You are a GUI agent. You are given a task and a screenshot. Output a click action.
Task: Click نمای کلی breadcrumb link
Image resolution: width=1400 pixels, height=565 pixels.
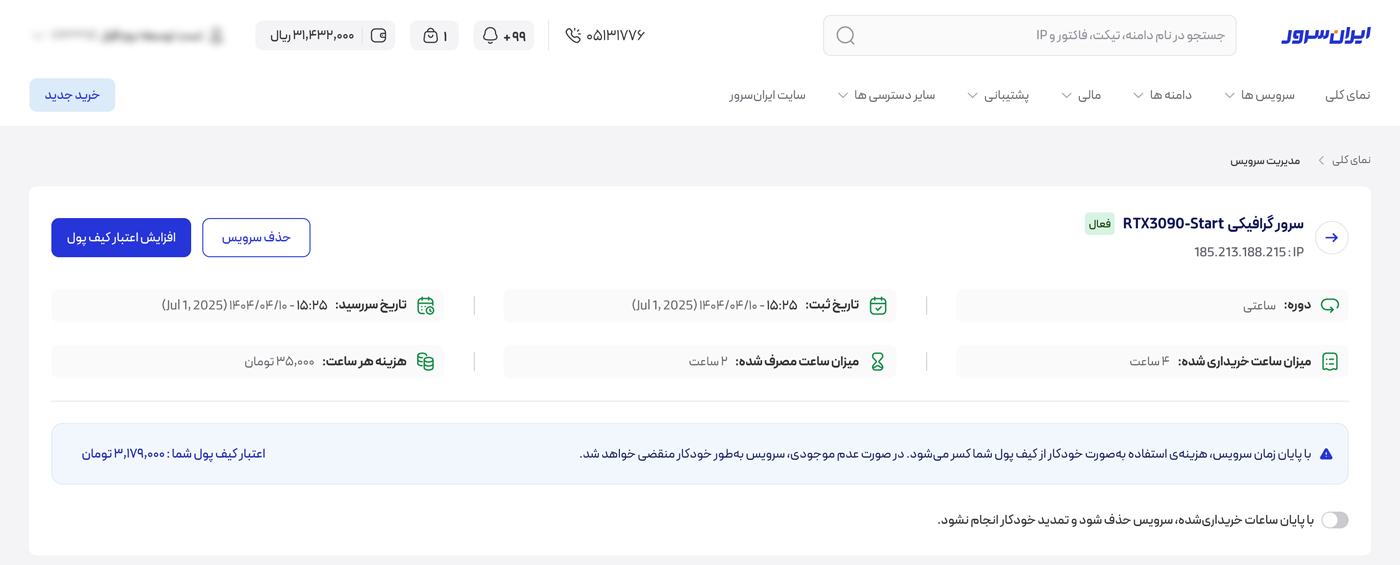[x=1351, y=160]
